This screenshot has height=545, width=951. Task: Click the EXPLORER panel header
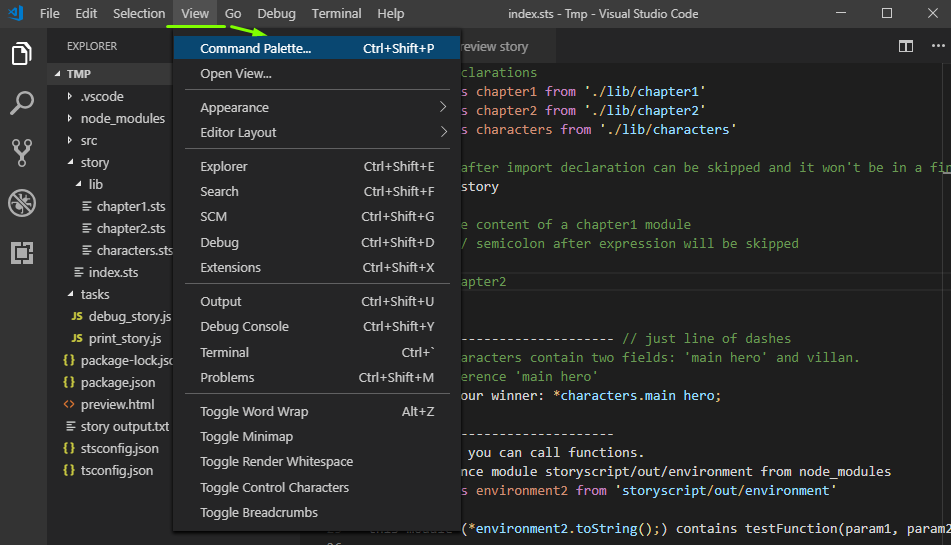tap(92, 46)
